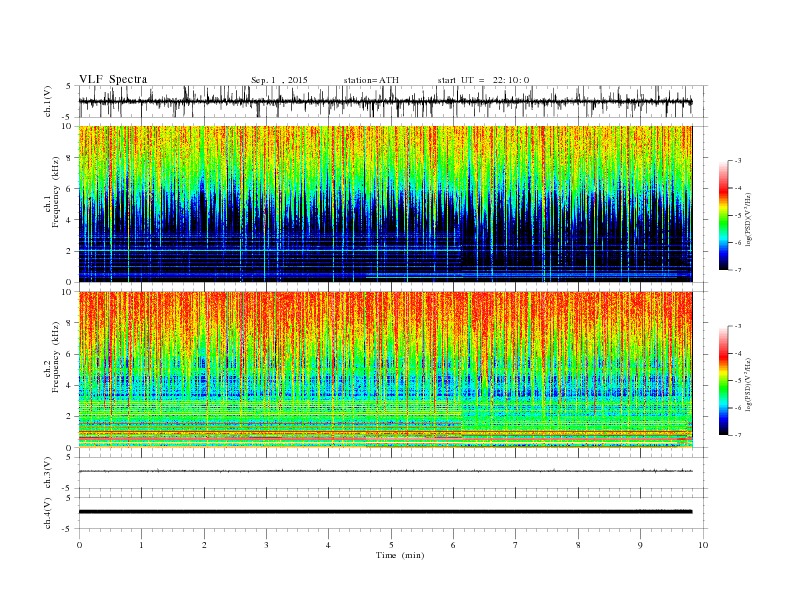Click the time axis tick label "7"
792x612 pixels.
(x=516, y=545)
